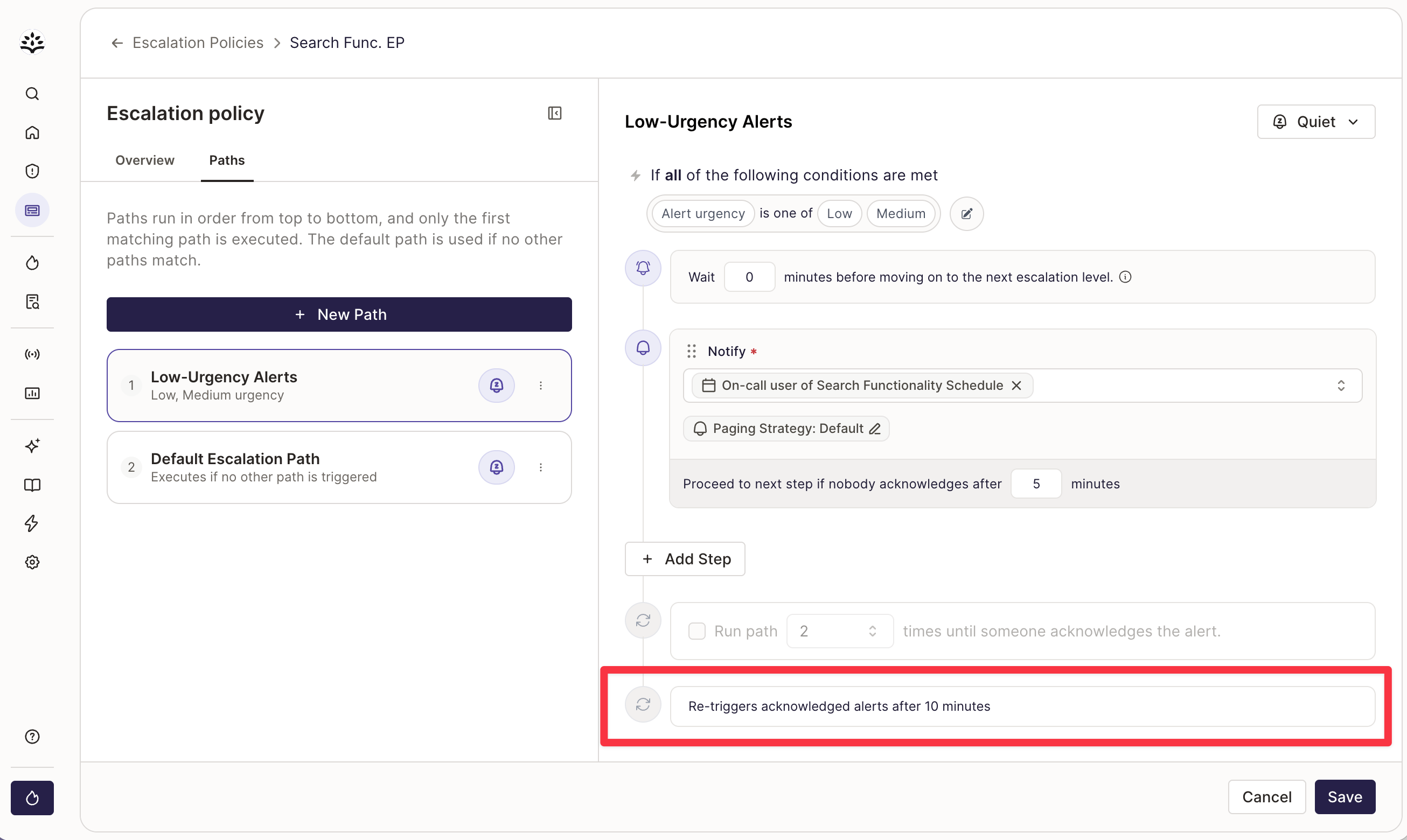This screenshot has width=1407, height=840.
Task: Open the search icon in the sidebar
Action: (32, 93)
